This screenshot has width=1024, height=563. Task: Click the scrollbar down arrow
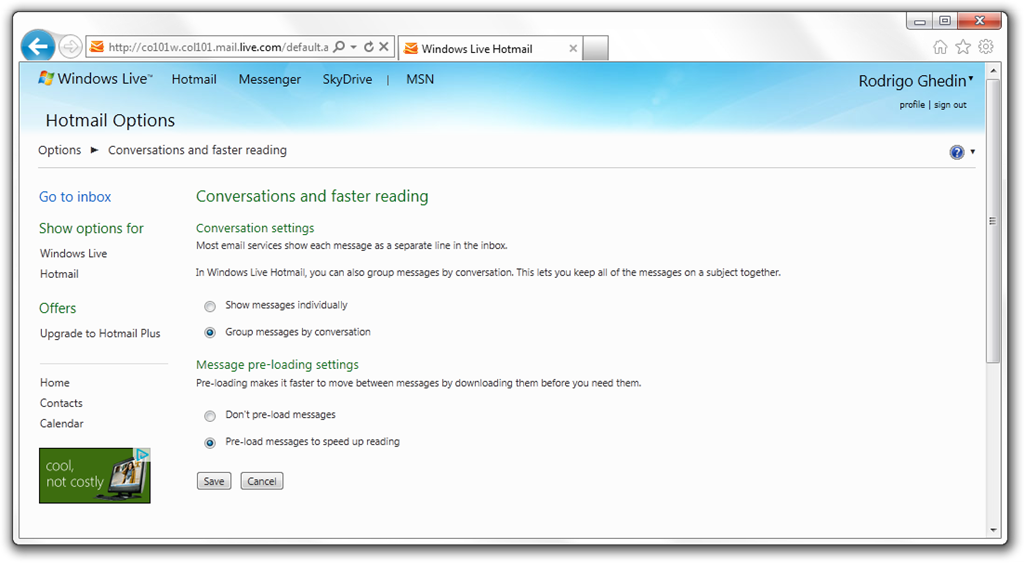(x=993, y=530)
